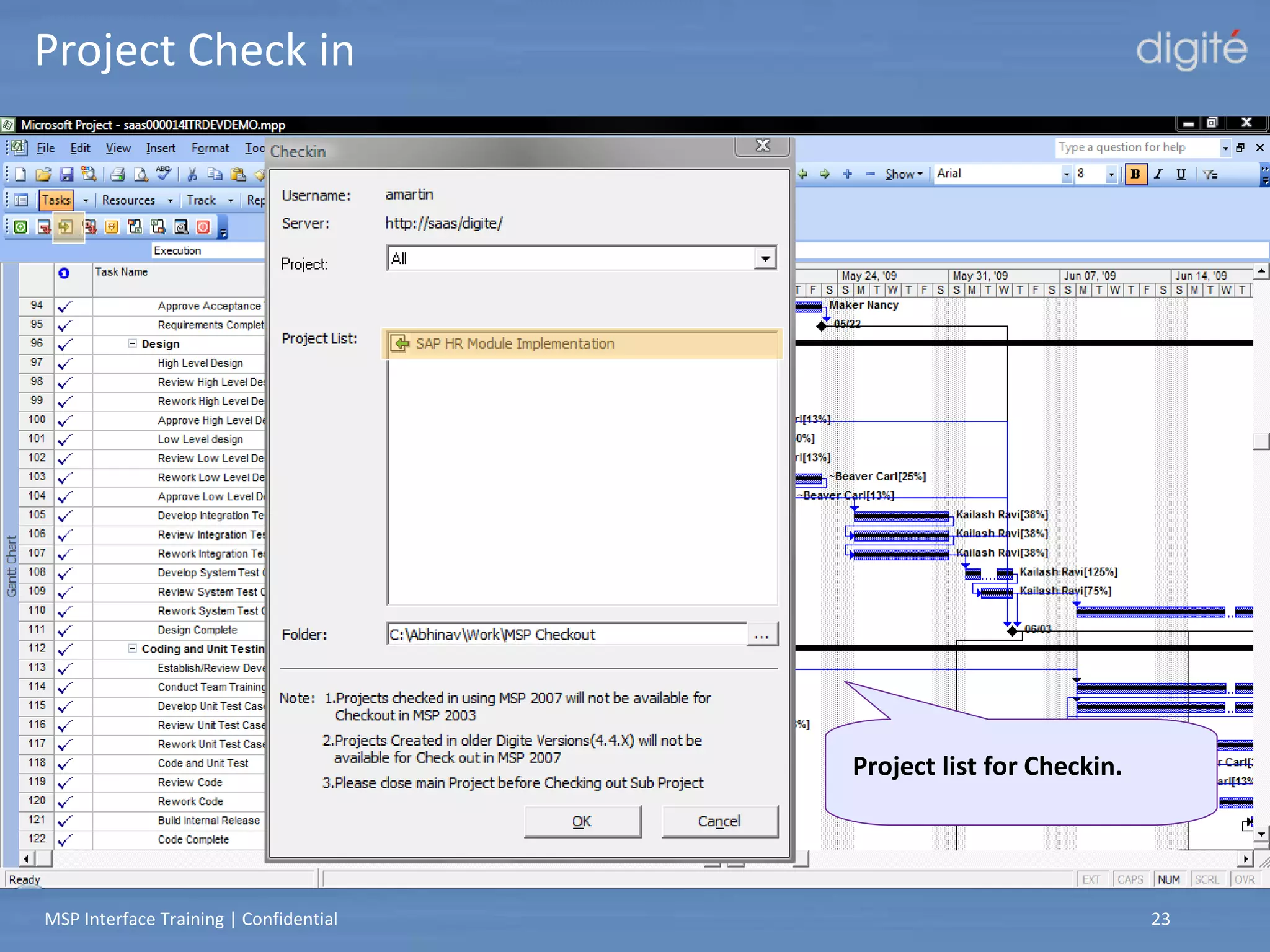Open Print Preview from the toolbar
1270x952 pixels.
tap(141, 174)
